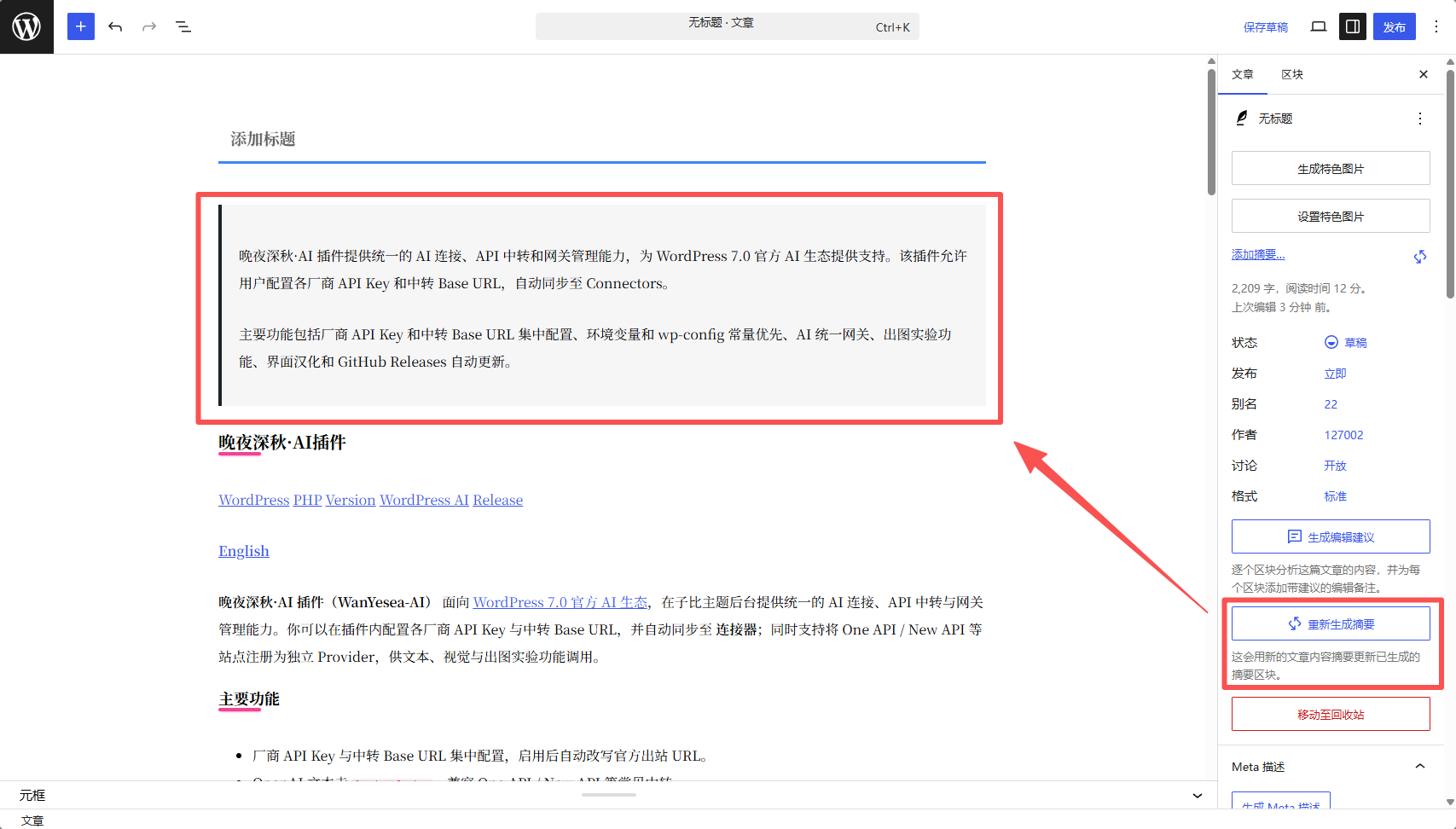Open the document overview list

183,26
